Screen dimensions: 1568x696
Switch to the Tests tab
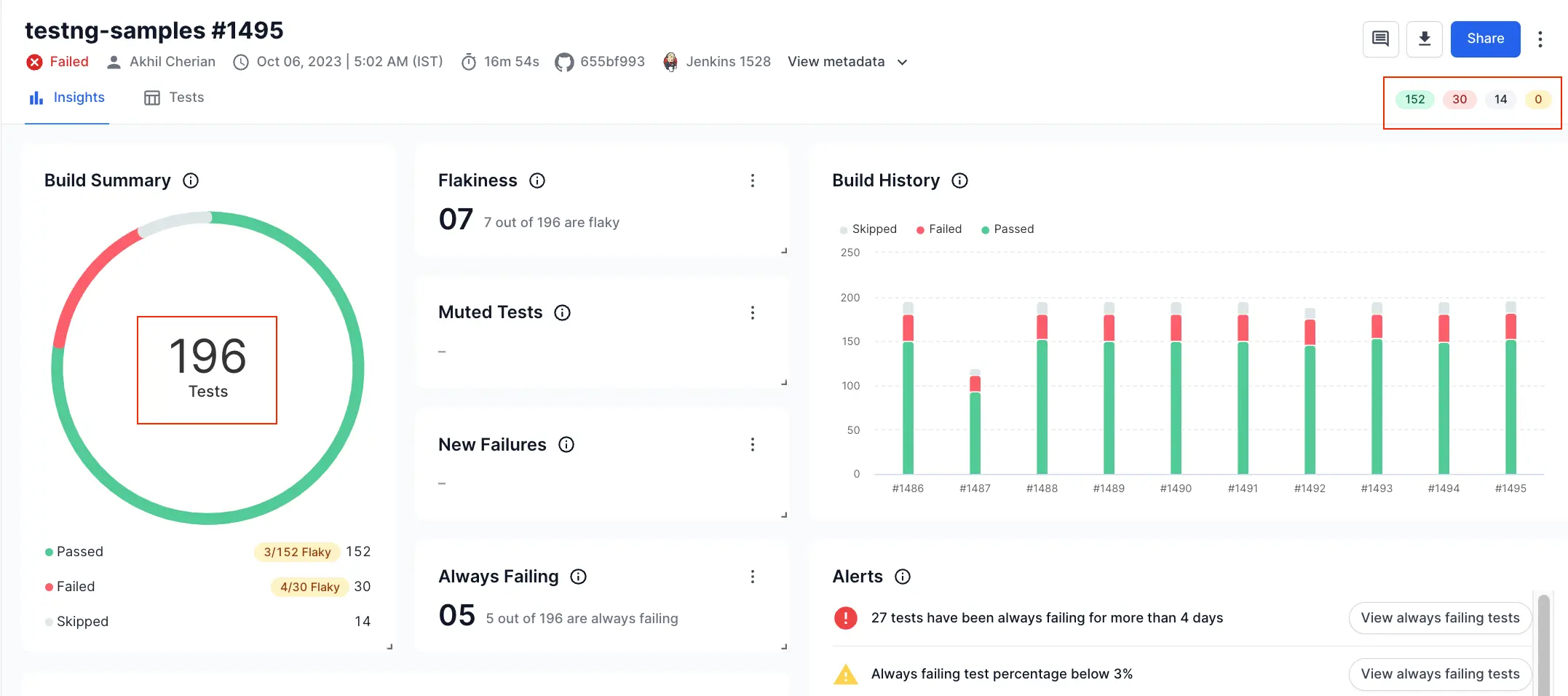[174, 98]
